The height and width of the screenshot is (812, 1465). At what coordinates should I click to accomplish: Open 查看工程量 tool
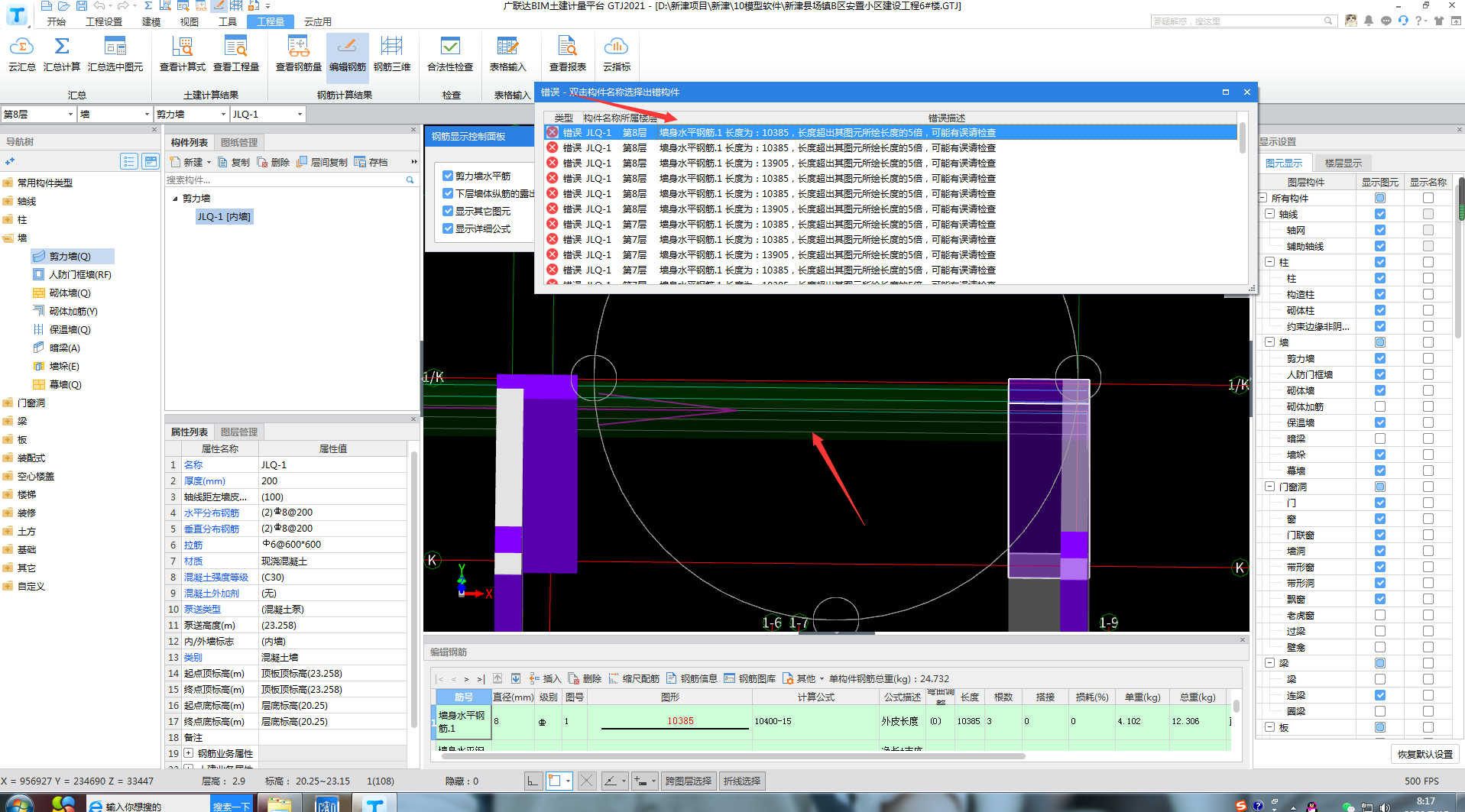(x=236, y=53)
